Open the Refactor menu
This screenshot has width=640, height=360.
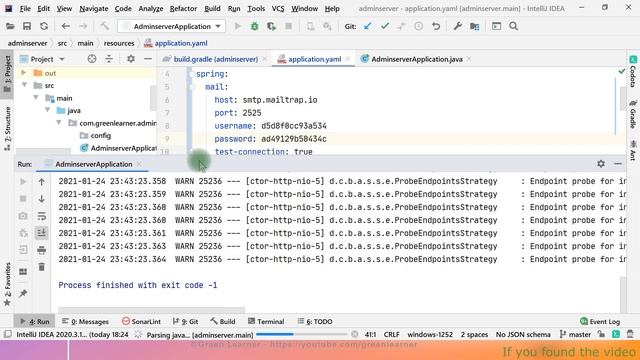coord(183,8)
